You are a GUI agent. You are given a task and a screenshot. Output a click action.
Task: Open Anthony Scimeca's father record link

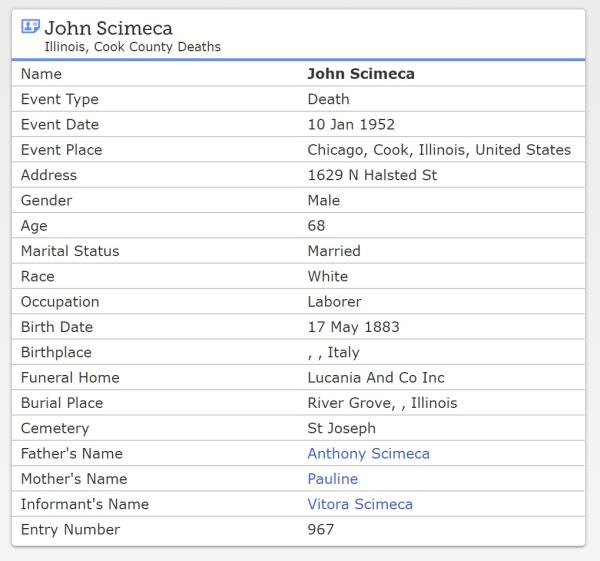[368, 453]
